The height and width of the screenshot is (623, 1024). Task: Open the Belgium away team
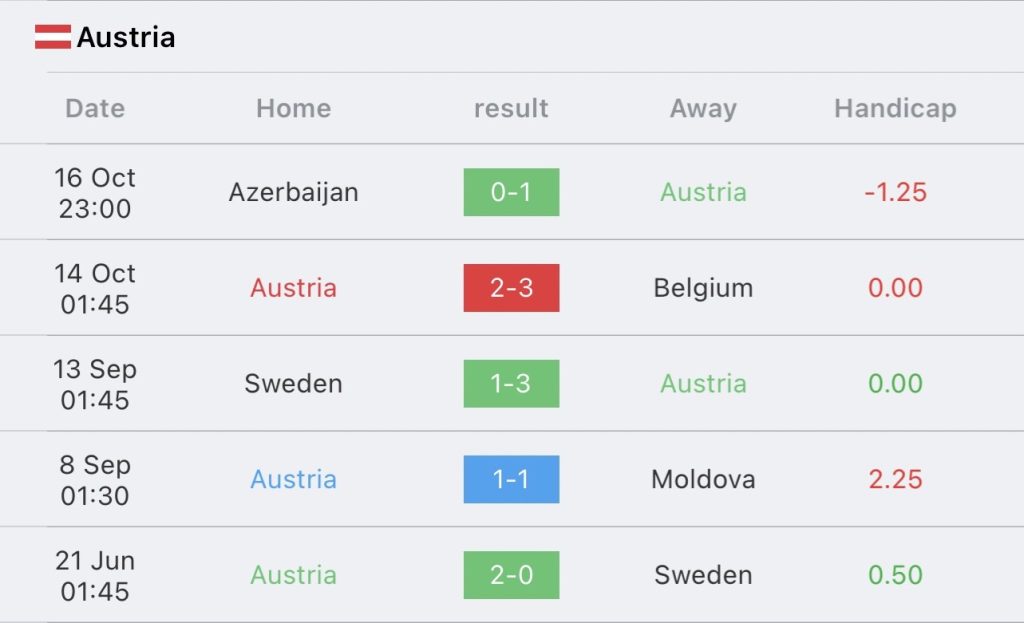coord(703,288)
